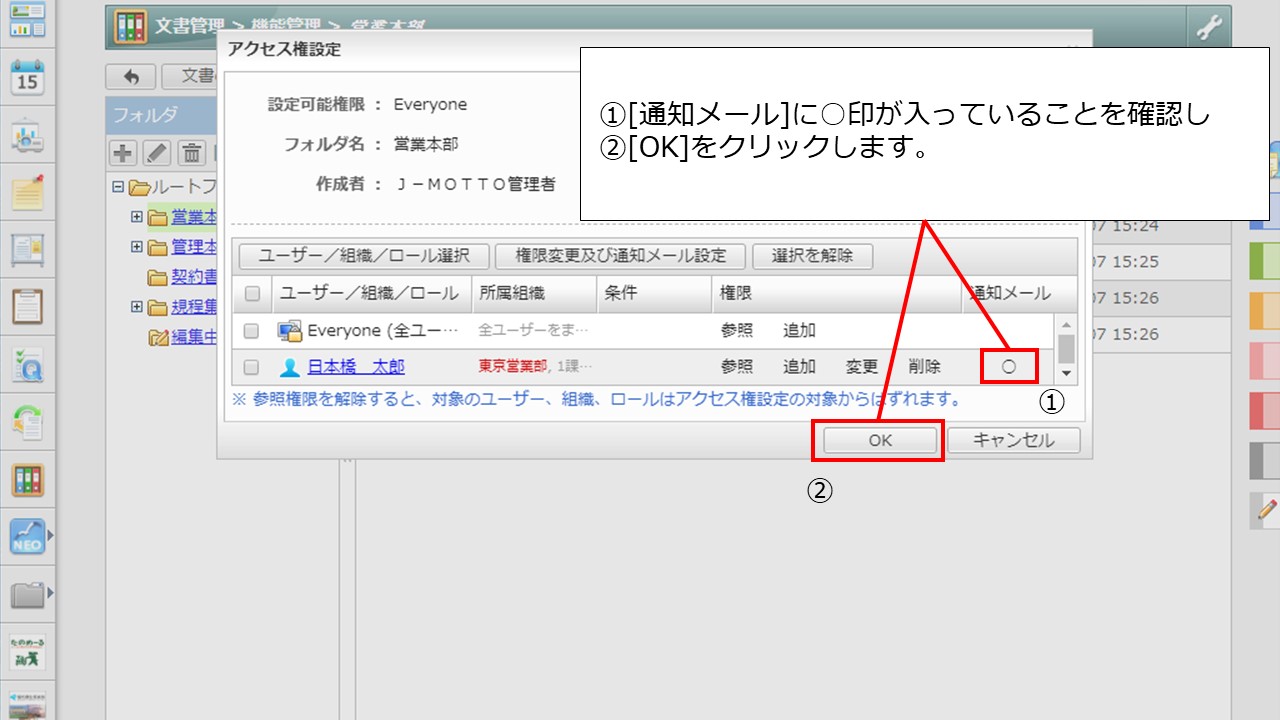The image size is (1280, 720).
Task: Click the NEO chart icon in sidebar
Action: point(27,537)
